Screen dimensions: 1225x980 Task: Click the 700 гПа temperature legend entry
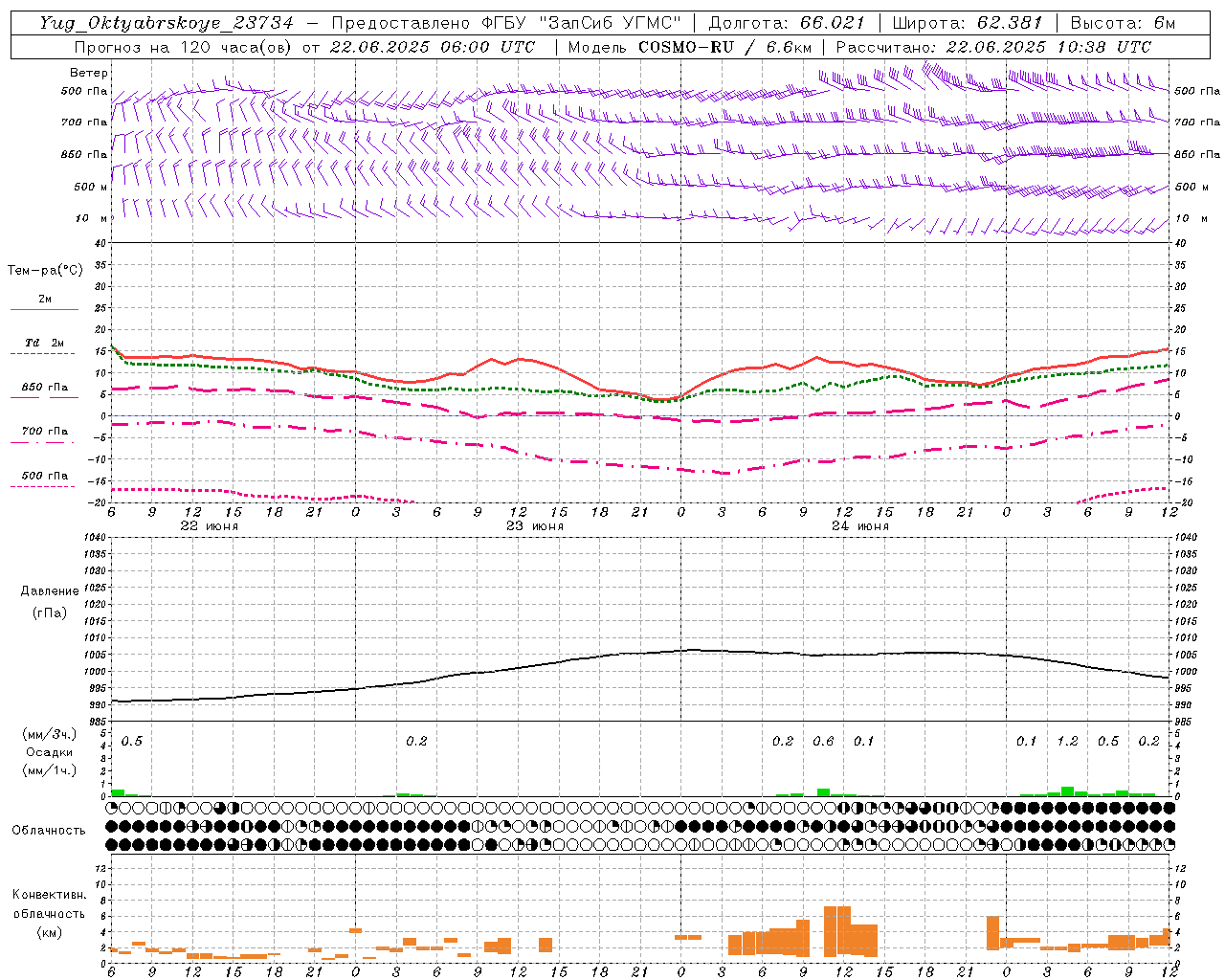pyautogui.click(x=45, y=431)
